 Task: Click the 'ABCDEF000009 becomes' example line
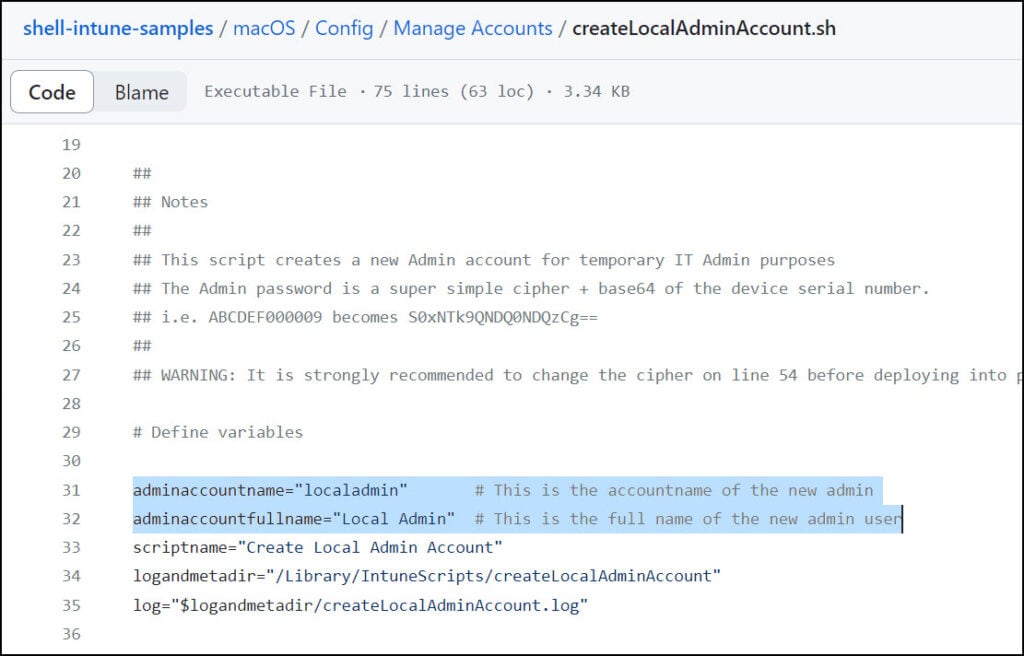[x=365, y=317]
